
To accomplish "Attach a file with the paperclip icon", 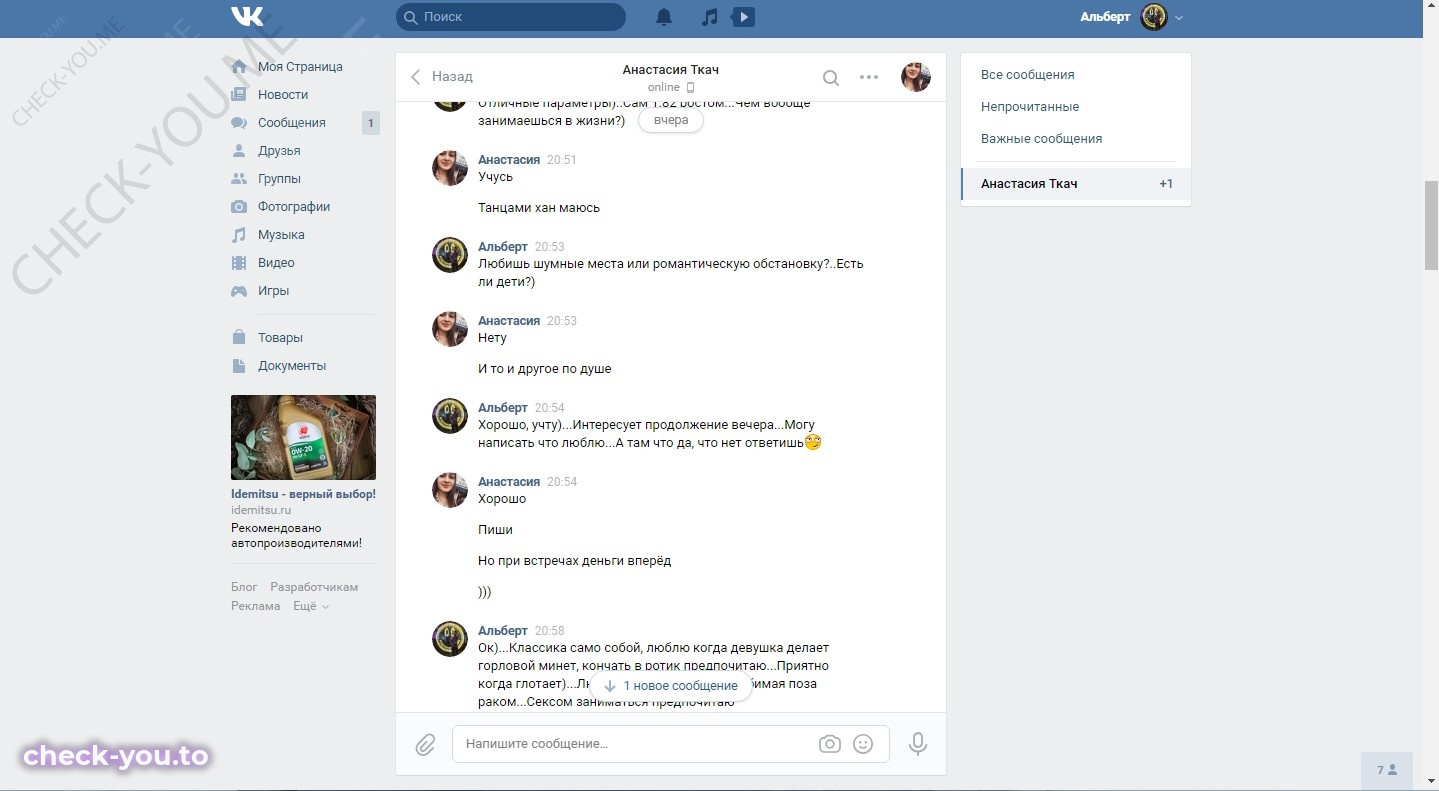I will click(425, 745).
